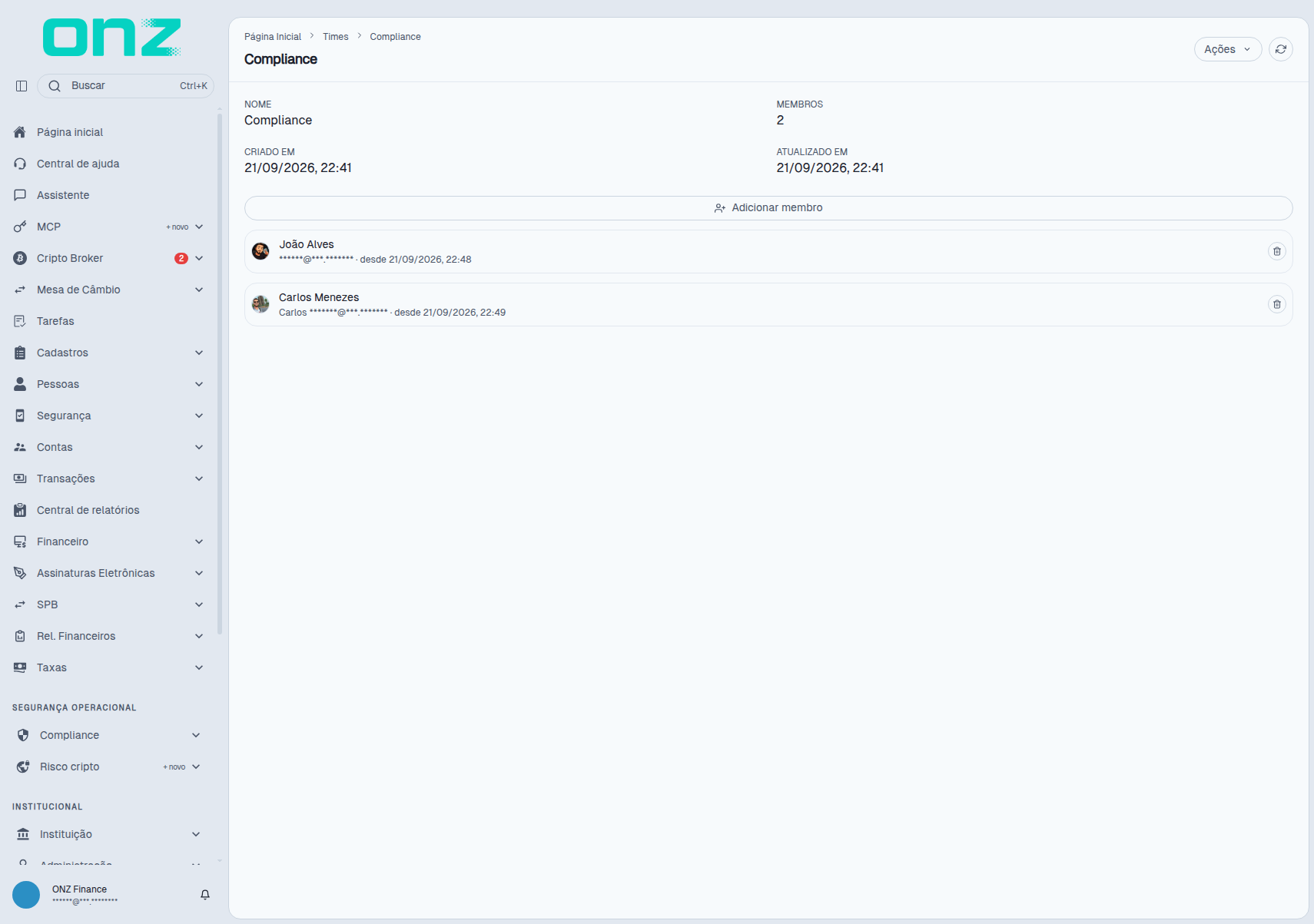
Task: Click Carlos Menezes avatar
Action: coord(260,304)
